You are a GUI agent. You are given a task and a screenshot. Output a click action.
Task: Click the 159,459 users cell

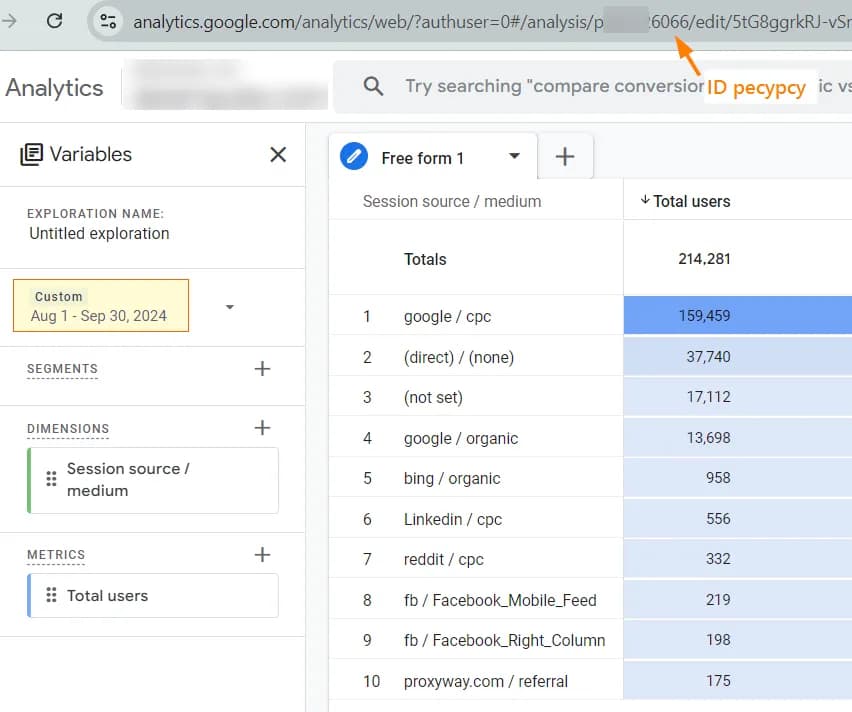point(738,315)
